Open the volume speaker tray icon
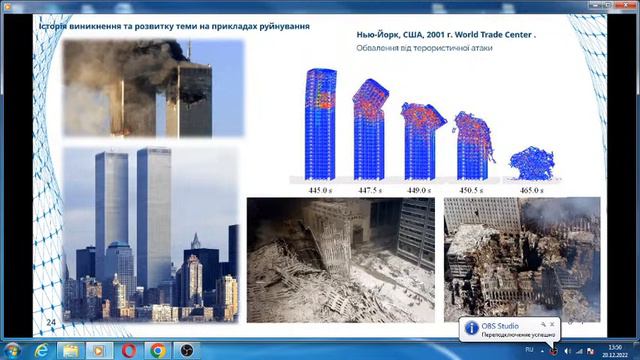The height and width of the screenshot is (360, 640). [567, 351]
